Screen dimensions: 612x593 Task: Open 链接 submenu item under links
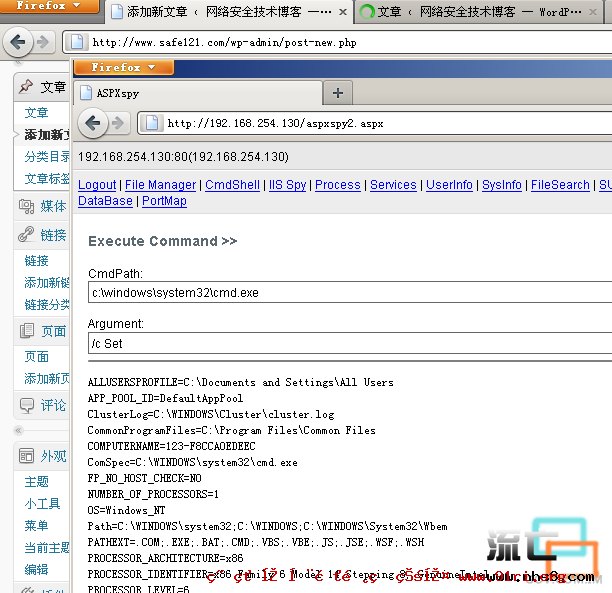point(36,260)
